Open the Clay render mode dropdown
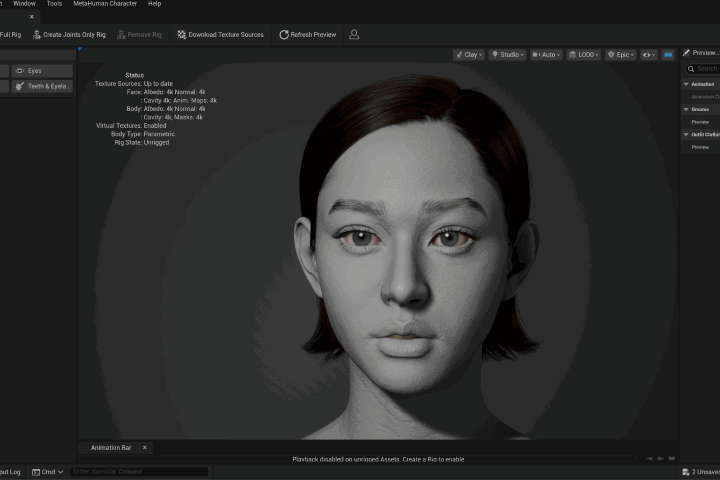 (469, 55)
